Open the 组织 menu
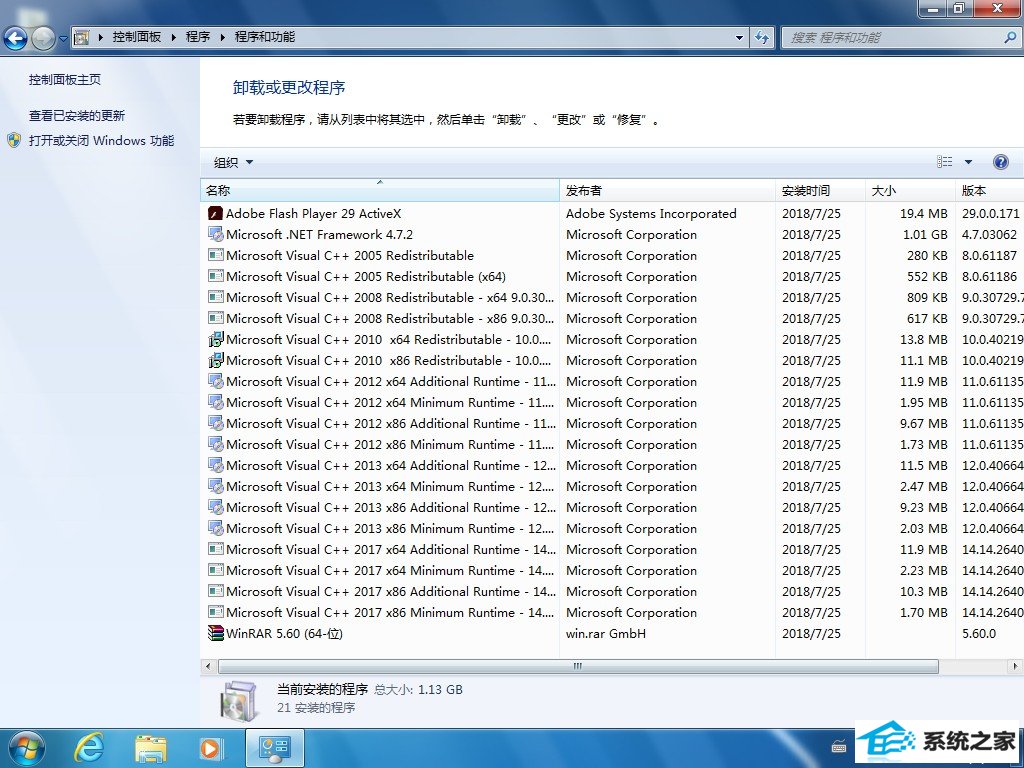The height and width of the screenshot is (768, 1024). click(x=233, y=163)
